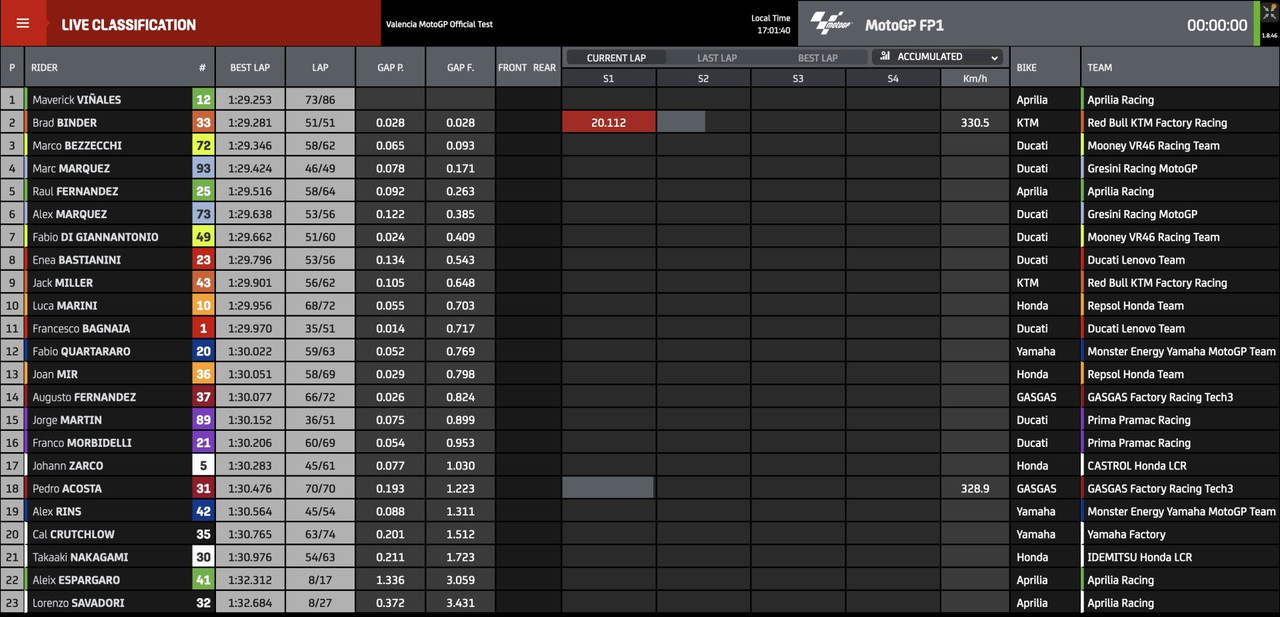Sort by the BEST LAP column header
This screenshot has width=1280, height=617.
(249, 67)
